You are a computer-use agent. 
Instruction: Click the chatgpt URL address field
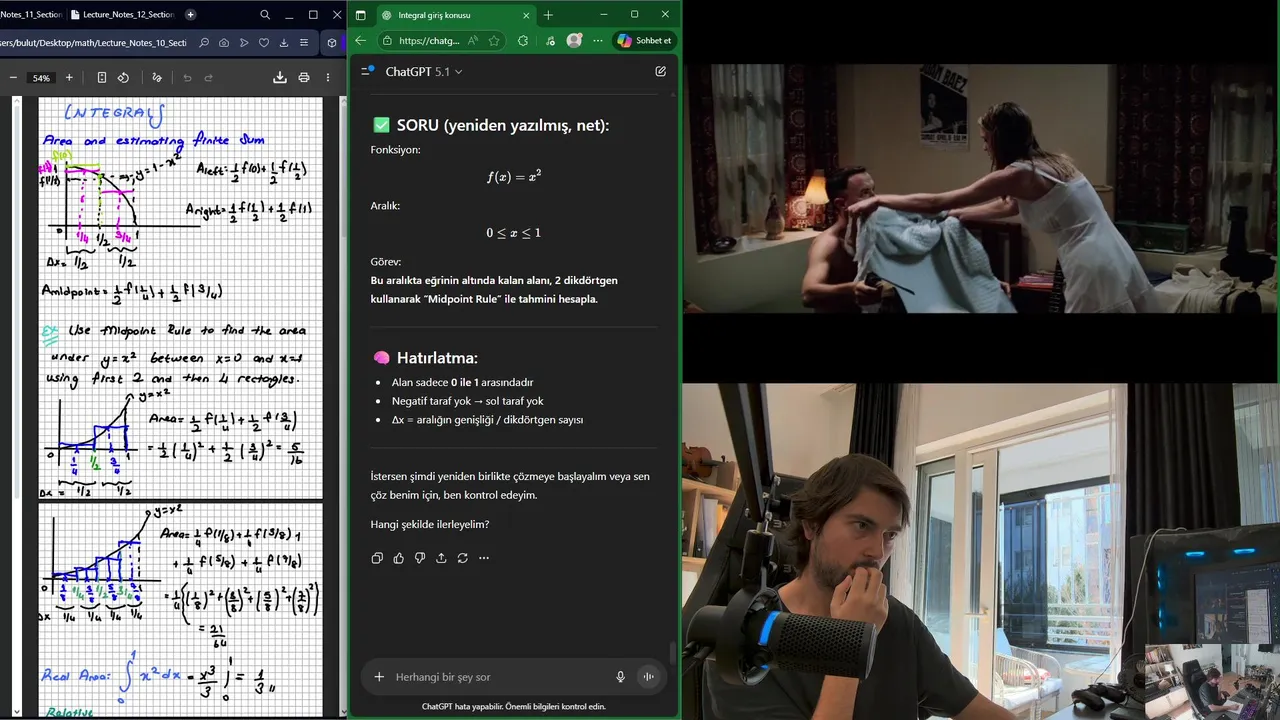pos(429,41)
